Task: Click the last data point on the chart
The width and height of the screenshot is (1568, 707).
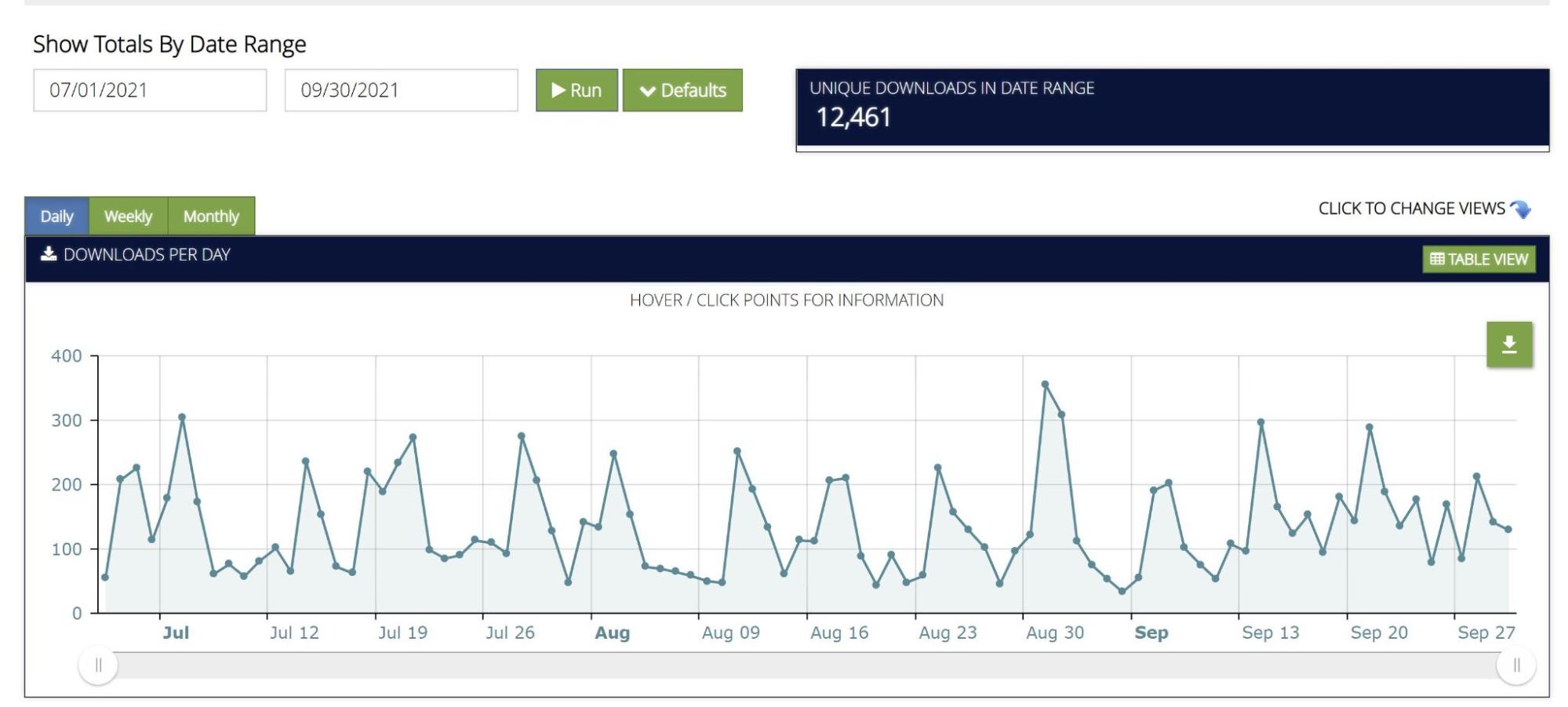Action: (x=1508, y=530)
